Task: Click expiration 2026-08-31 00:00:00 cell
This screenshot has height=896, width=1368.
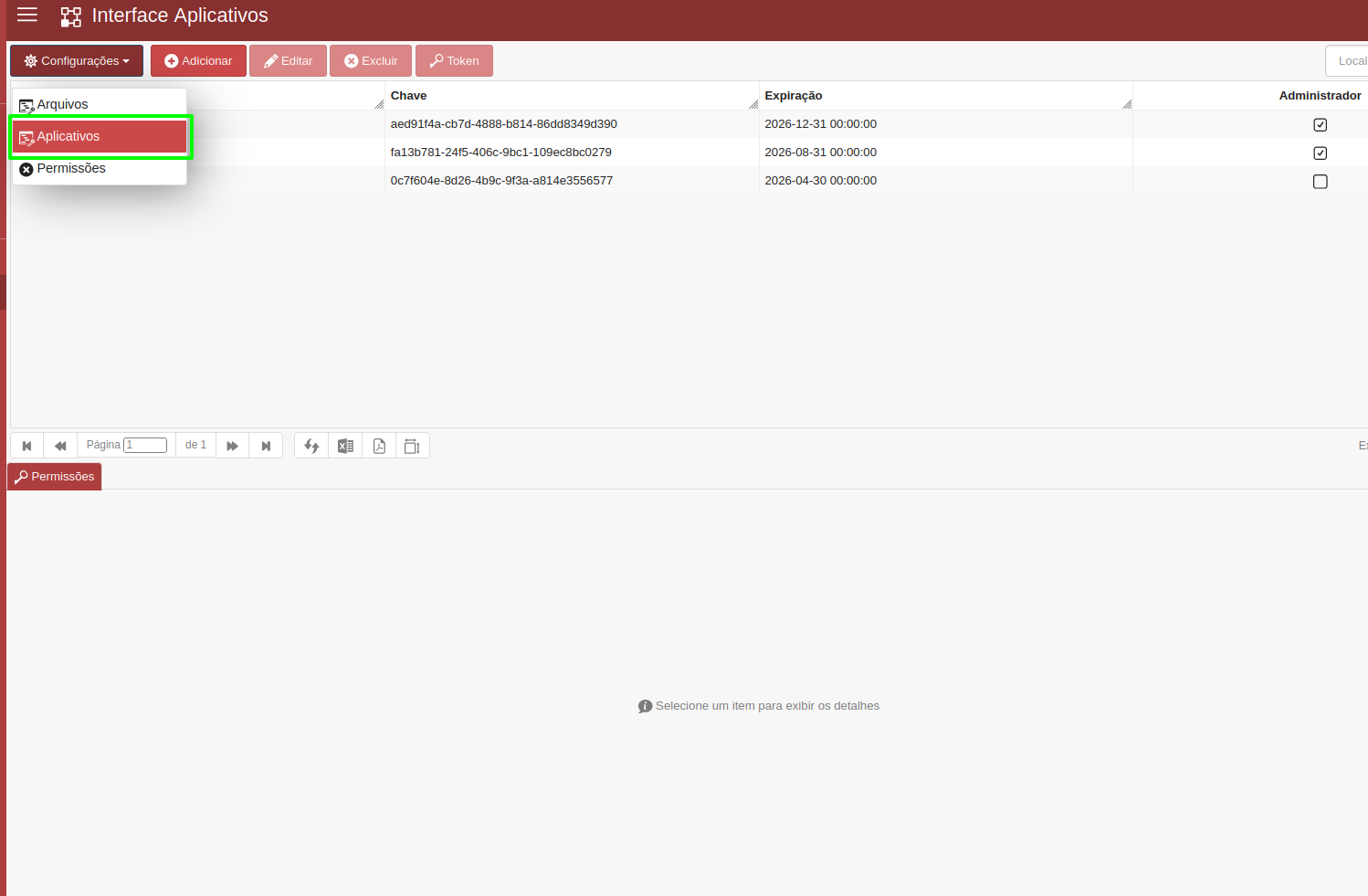Action: [x=820, y=153]
